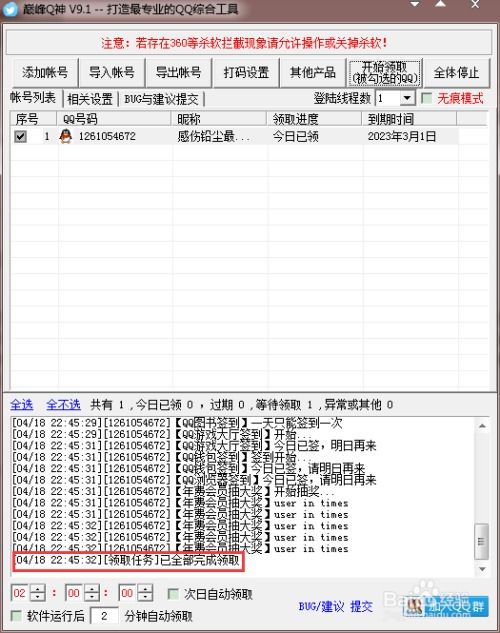The height and width of the screenshot is (633, 500).
Task: Minimize window via title bar arrow
Action: tap(414, 5)
